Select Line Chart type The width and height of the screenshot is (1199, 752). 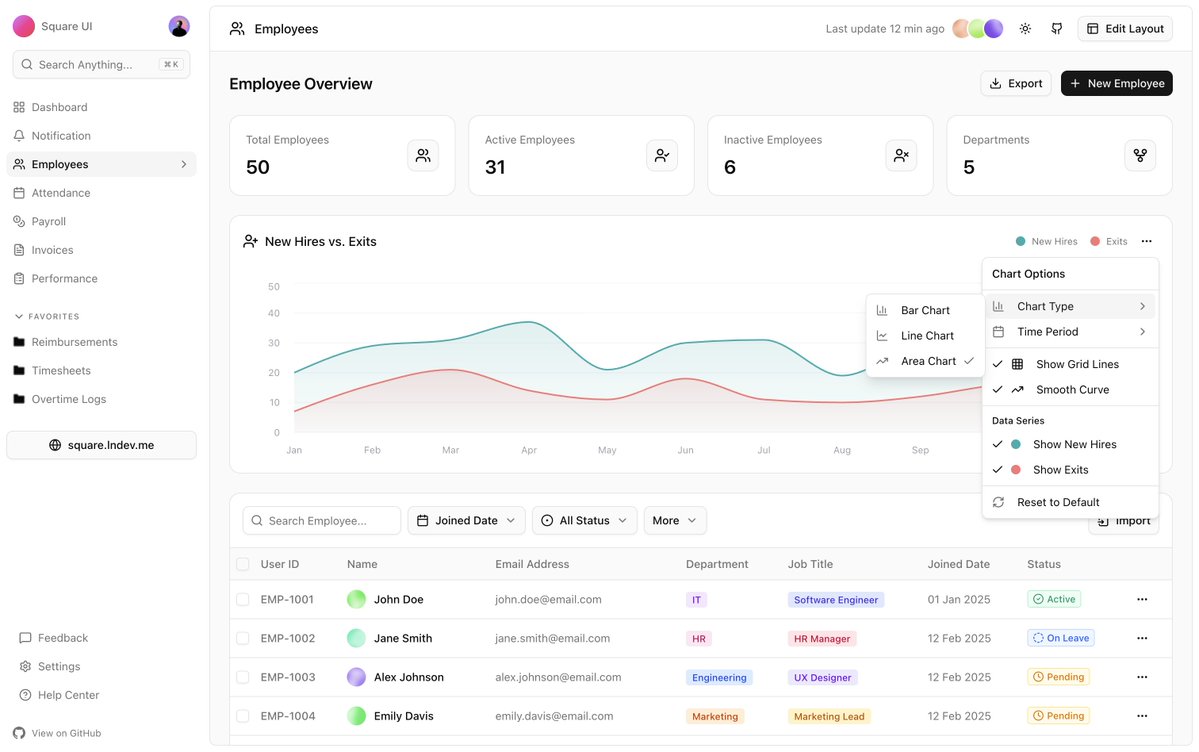[925, 335]
